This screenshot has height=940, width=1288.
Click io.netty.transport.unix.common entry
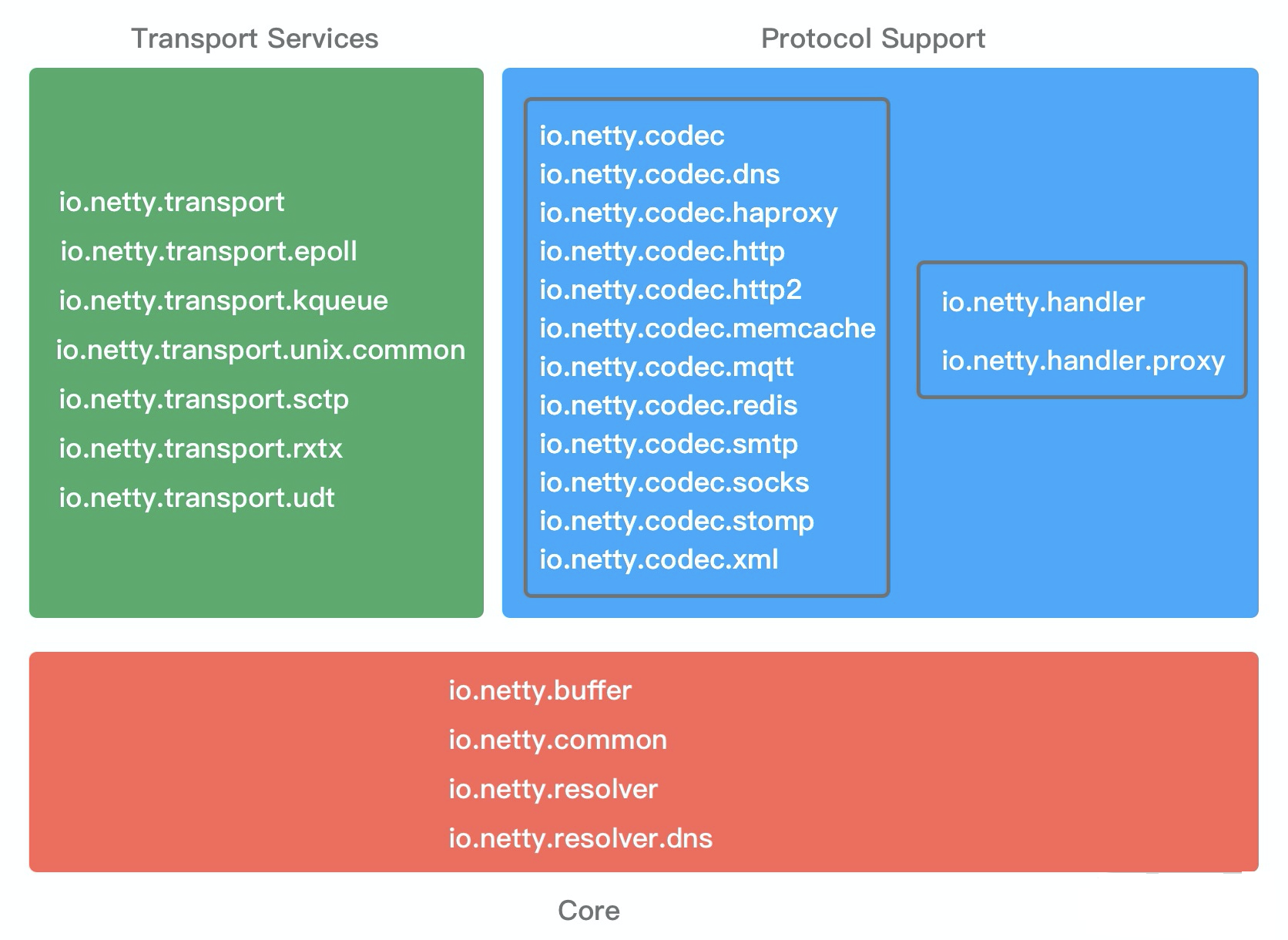260,351
